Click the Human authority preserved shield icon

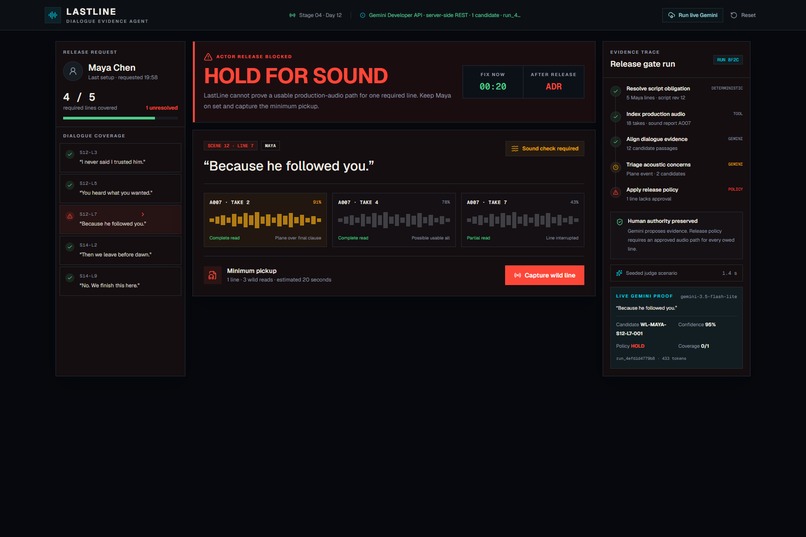pyautogui.click(x=620, y=222)
